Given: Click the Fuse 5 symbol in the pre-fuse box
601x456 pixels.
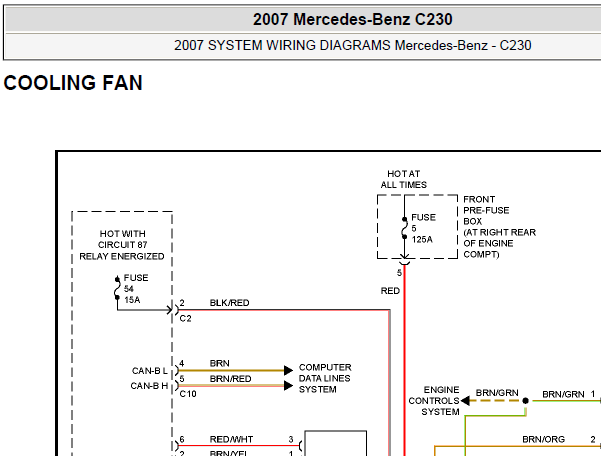Looking at the screenshot, I should tap(404, 228).
